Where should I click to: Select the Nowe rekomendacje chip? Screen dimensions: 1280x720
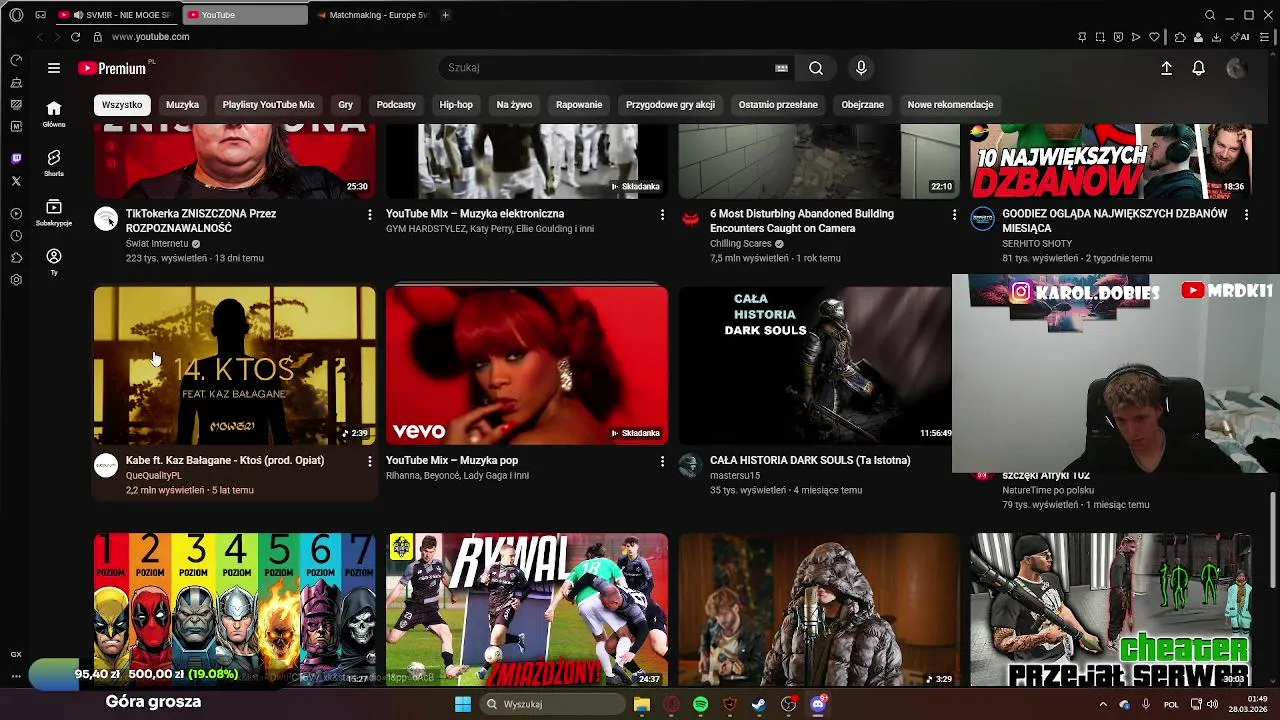tap(950, 105)
